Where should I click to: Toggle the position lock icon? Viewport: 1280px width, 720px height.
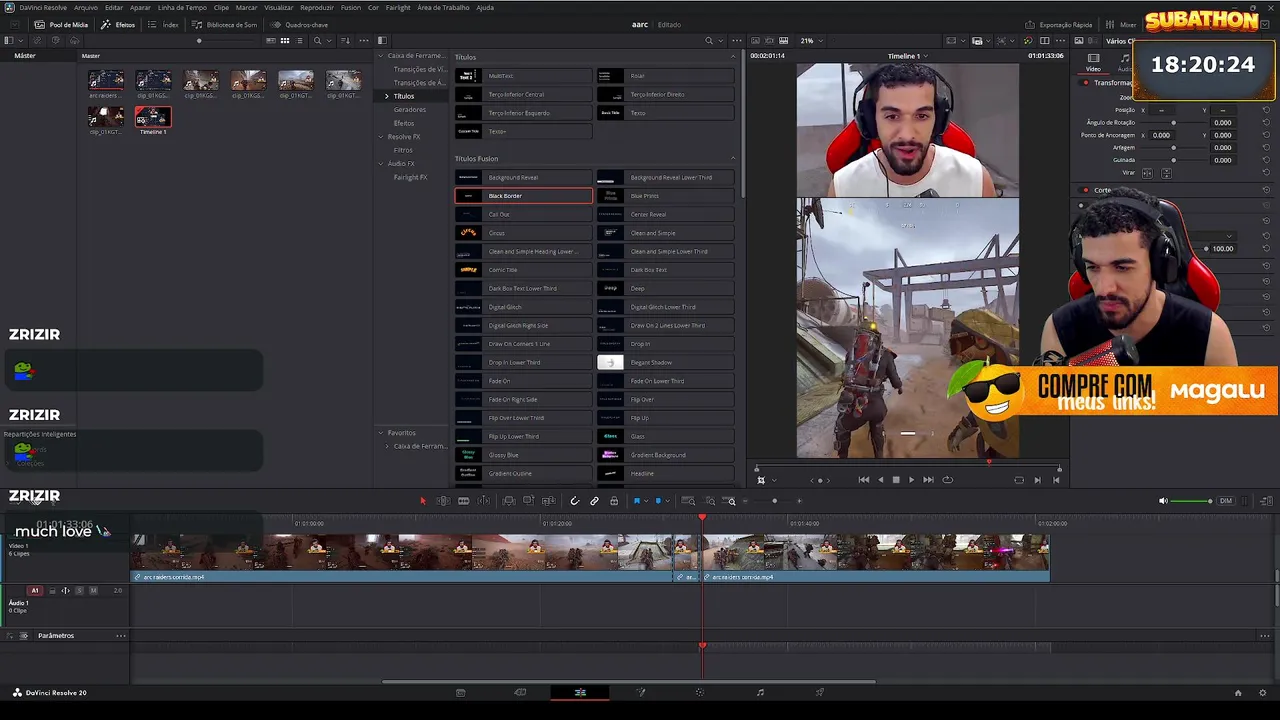pyautogui.click(x=614, y=501)
